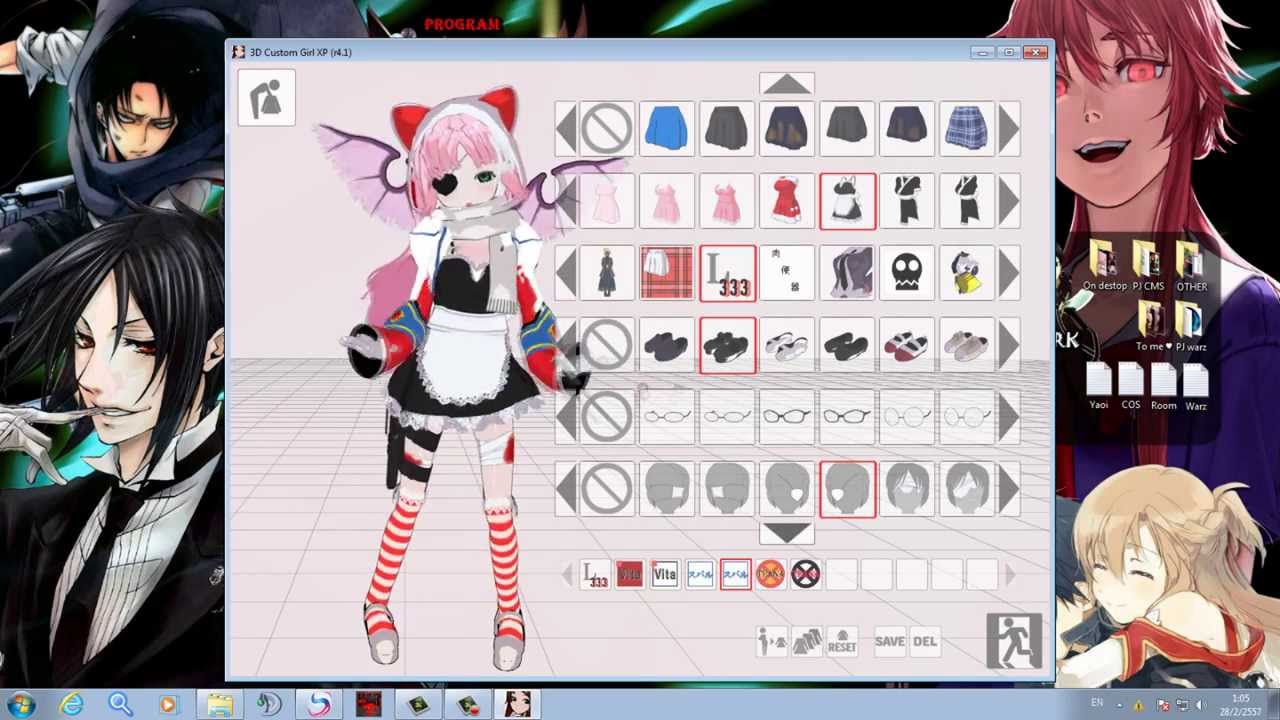
Task: Choose the red plaid skirt thumbnail
Action: tap(667, 273)
